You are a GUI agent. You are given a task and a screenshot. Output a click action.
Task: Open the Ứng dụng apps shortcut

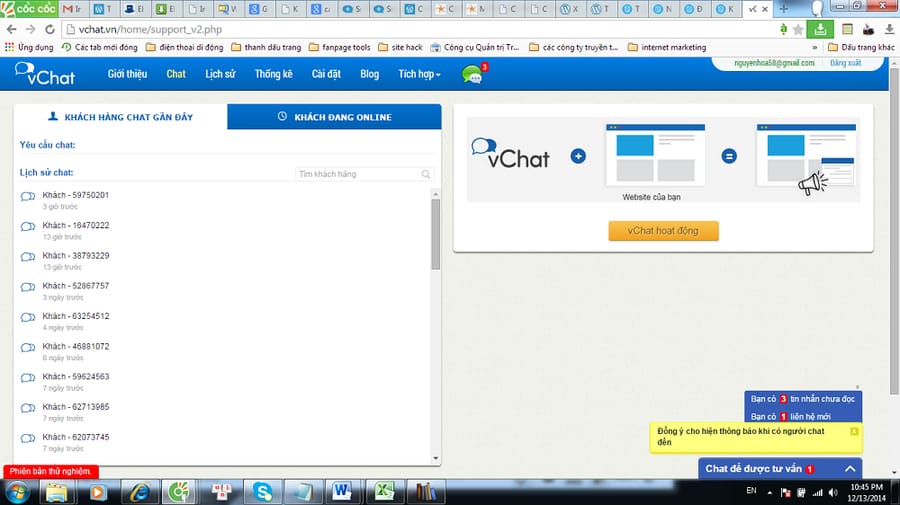[x=29, y=48]
